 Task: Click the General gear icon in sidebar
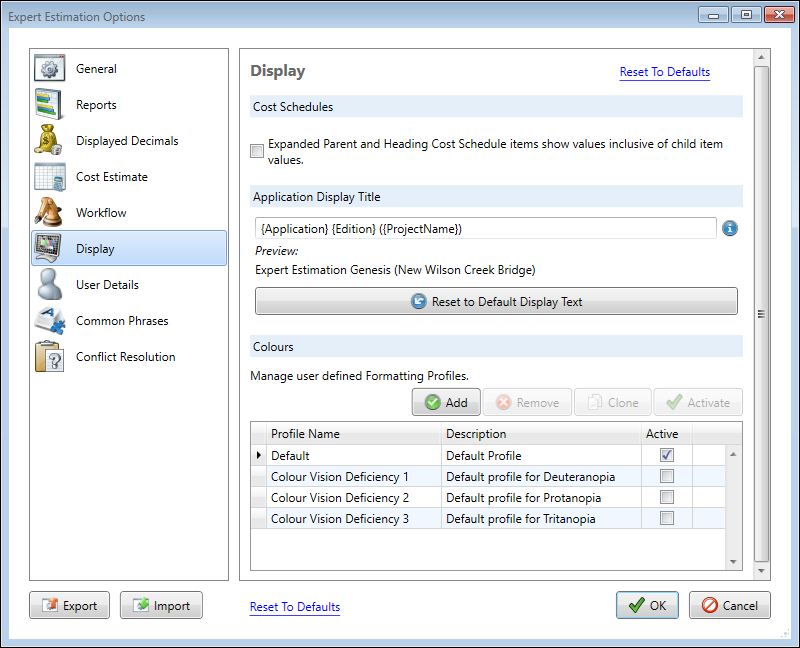pyautogui.click(x=50, y=69)
